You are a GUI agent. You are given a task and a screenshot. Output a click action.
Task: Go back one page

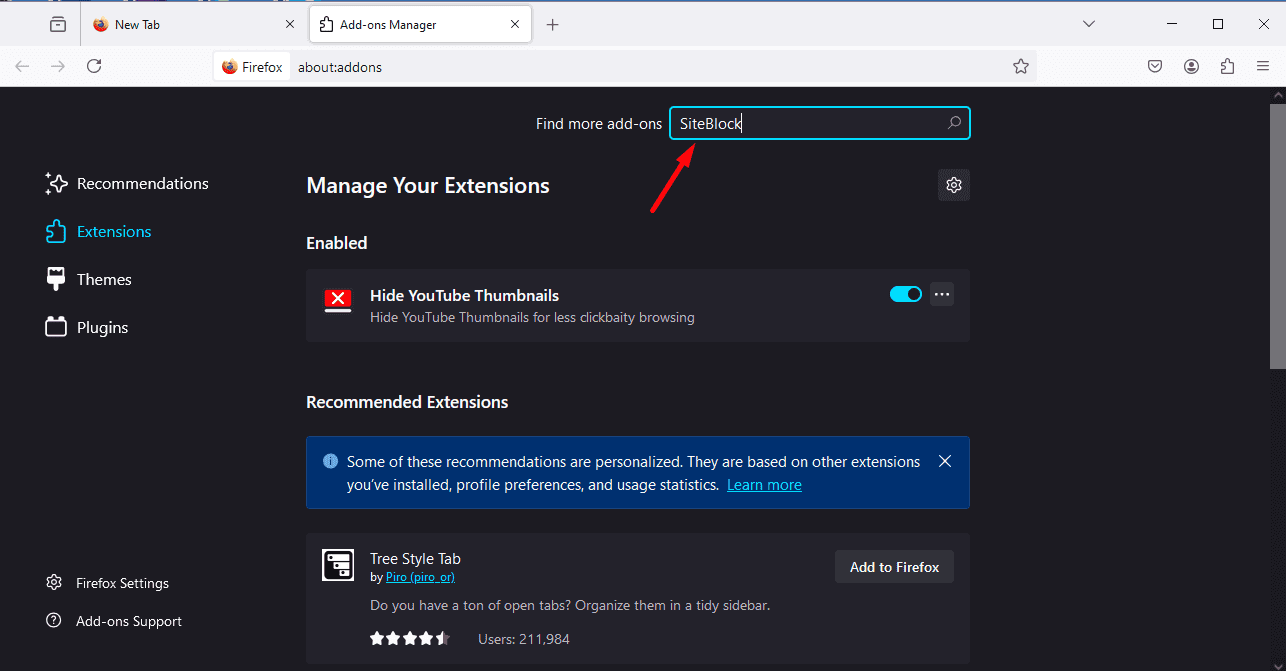[22, 66]
